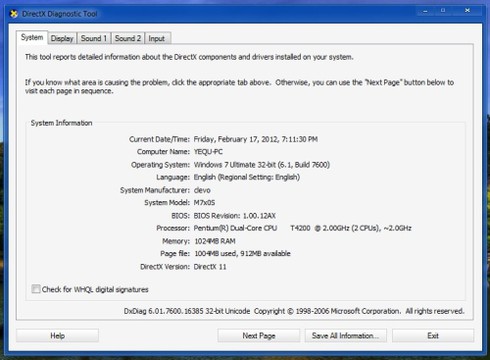Click the Windows 7 Ultimate operating system value
The height and width of the screenshot is (360, 490).
pyautogui.click(x=262, y=165)
